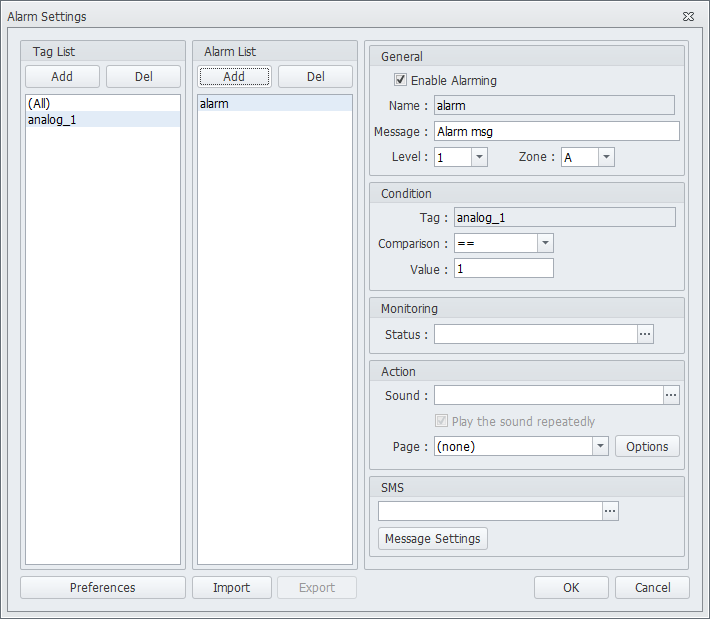Click the Import button
Screen dimensions: 710x619
pos(232,587)
